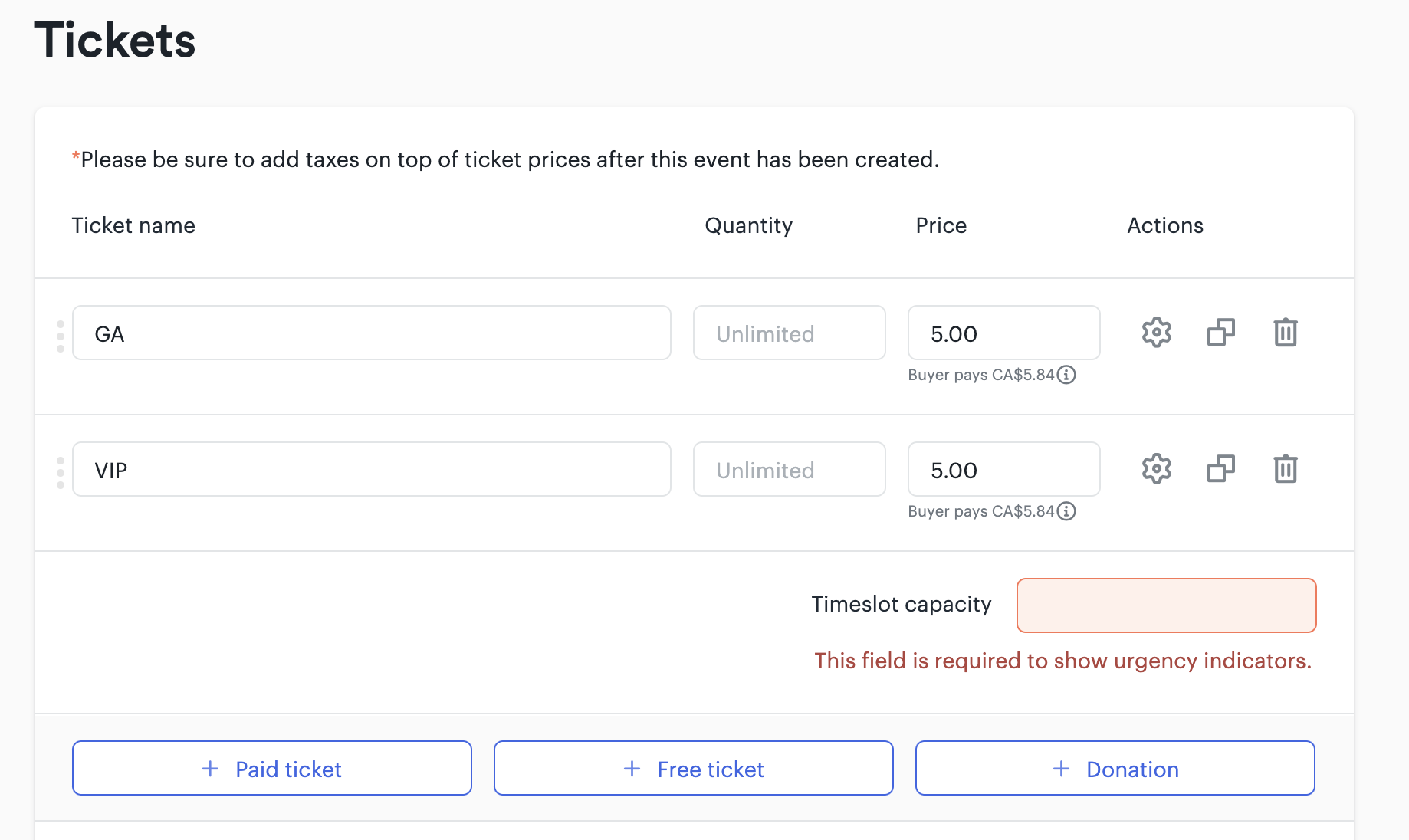1409x840 pixels.
Task: Click the GA quantity Unlimited field
Action: click(x=790, y=333)
